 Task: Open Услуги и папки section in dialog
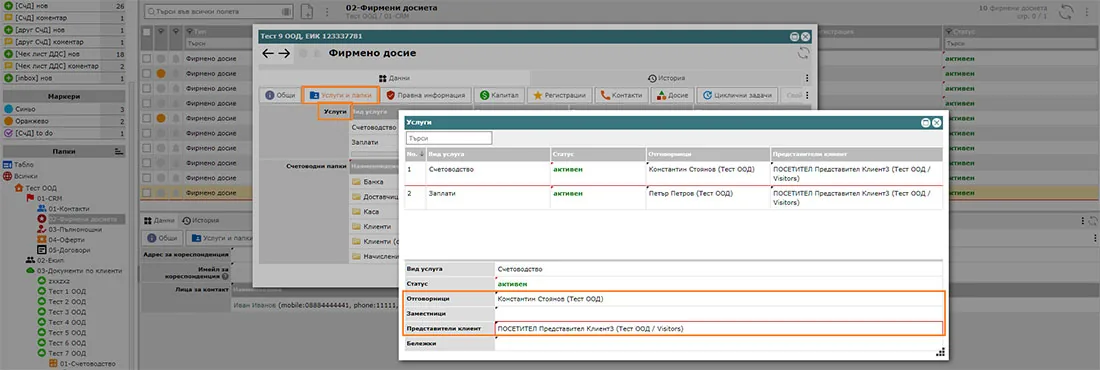(x=341, y=95)
